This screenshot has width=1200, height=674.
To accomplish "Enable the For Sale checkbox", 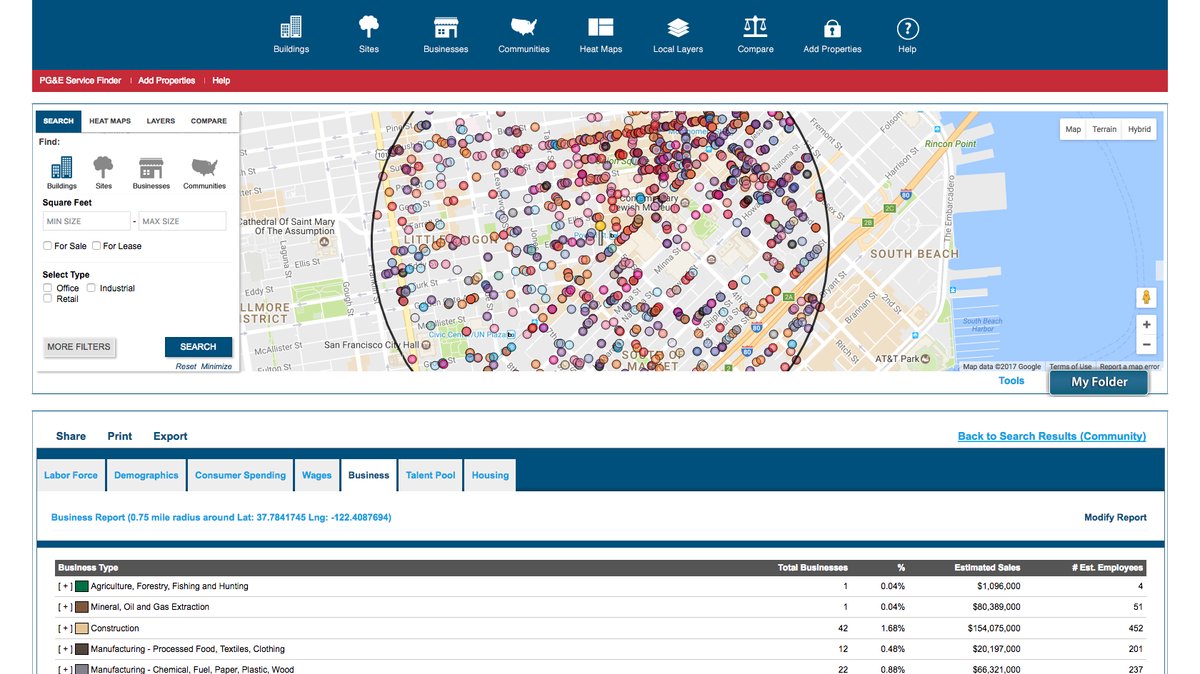I will tap(48, 246).
